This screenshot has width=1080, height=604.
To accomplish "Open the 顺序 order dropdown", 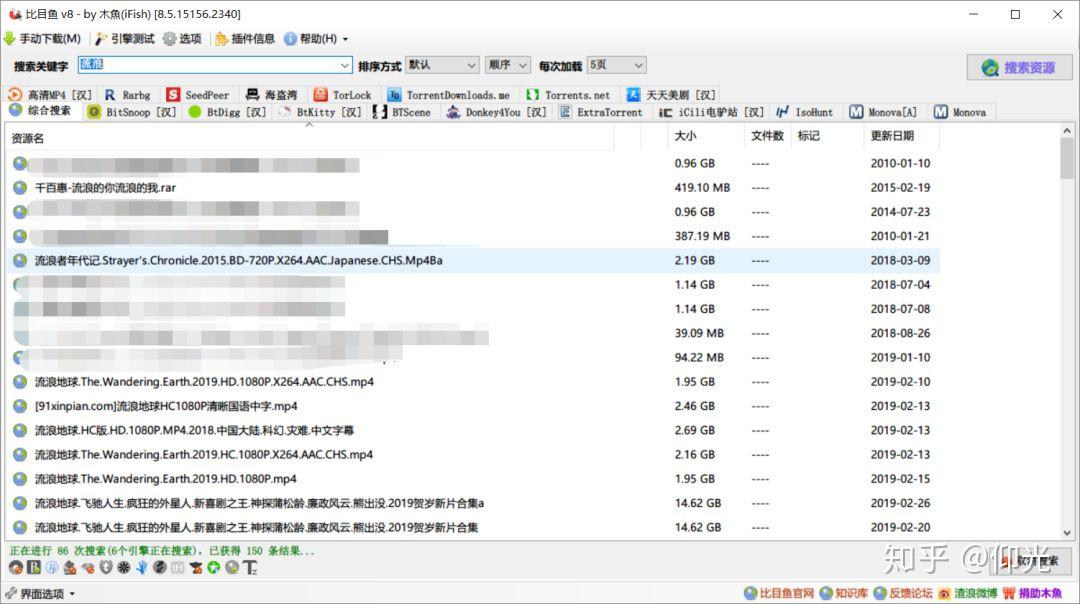I will pyautogui.click(x=508, y=65).
